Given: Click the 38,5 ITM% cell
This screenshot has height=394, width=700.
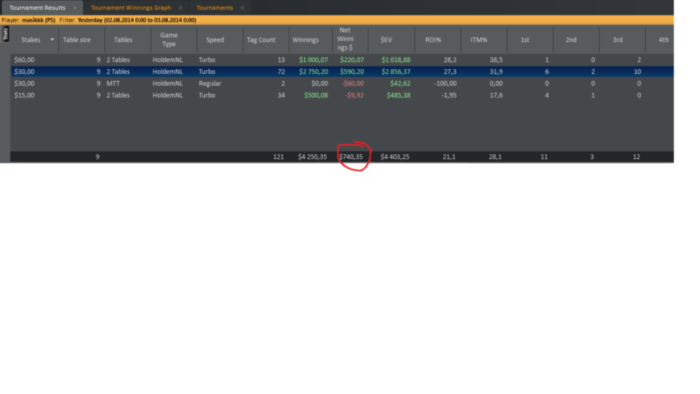Looking at the screenshot, I should 496,60.
